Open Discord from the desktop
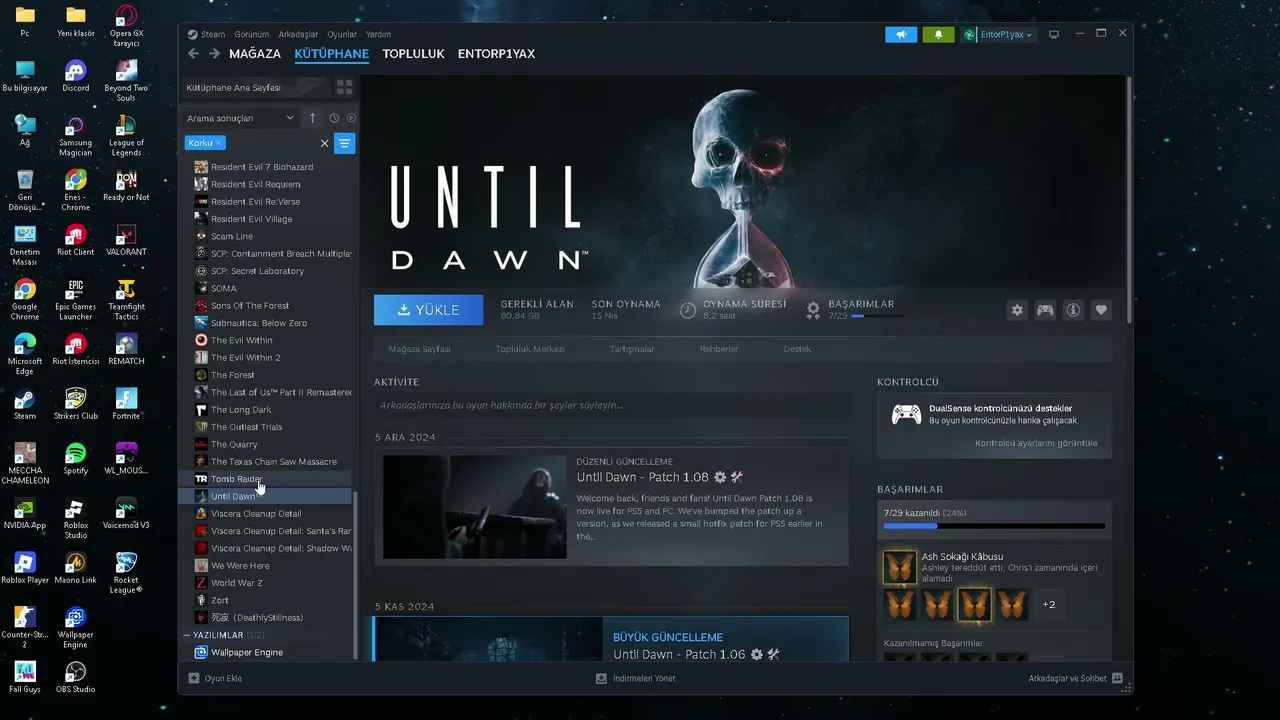 [75, 76]
